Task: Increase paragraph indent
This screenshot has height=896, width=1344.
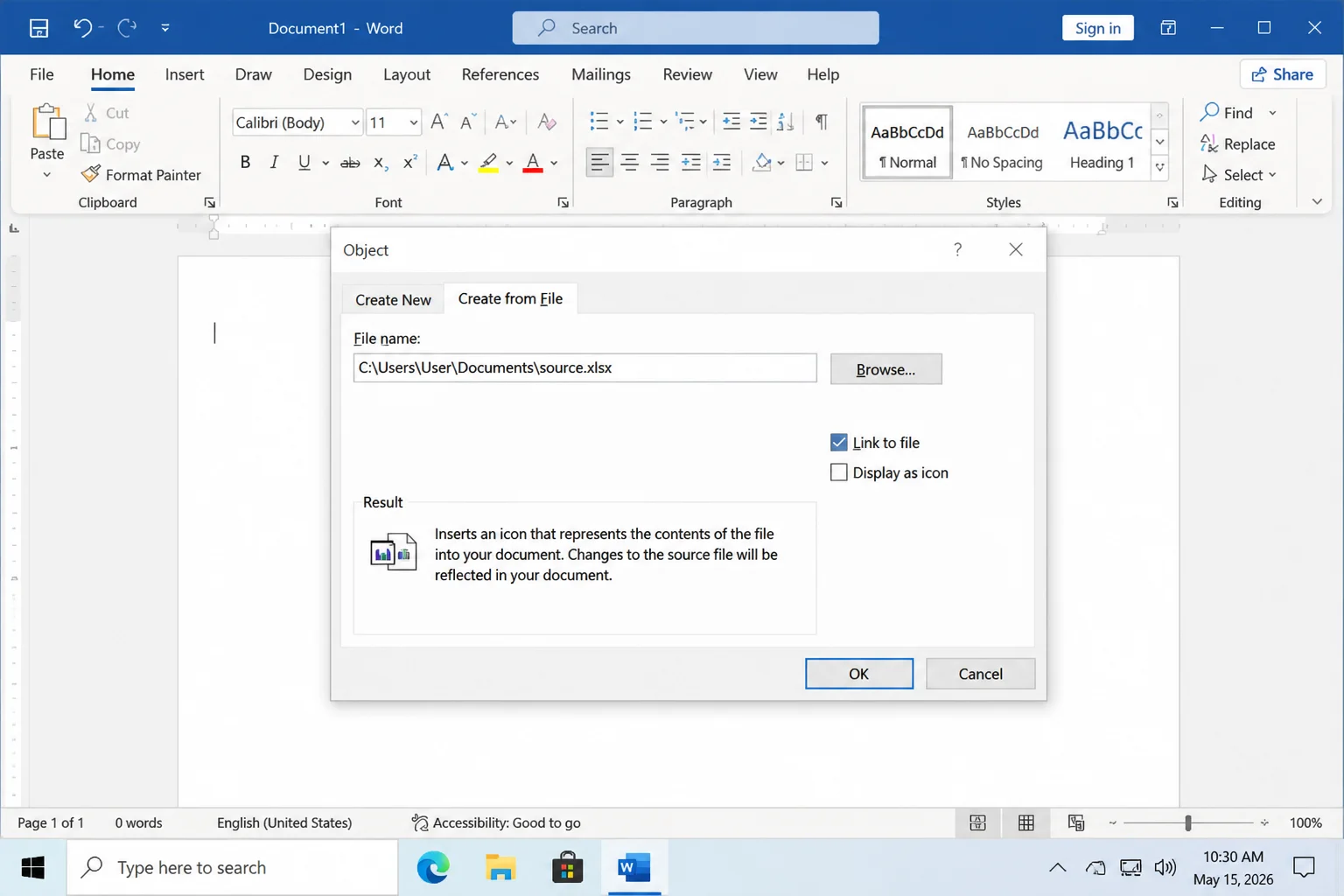Action: 759,122
